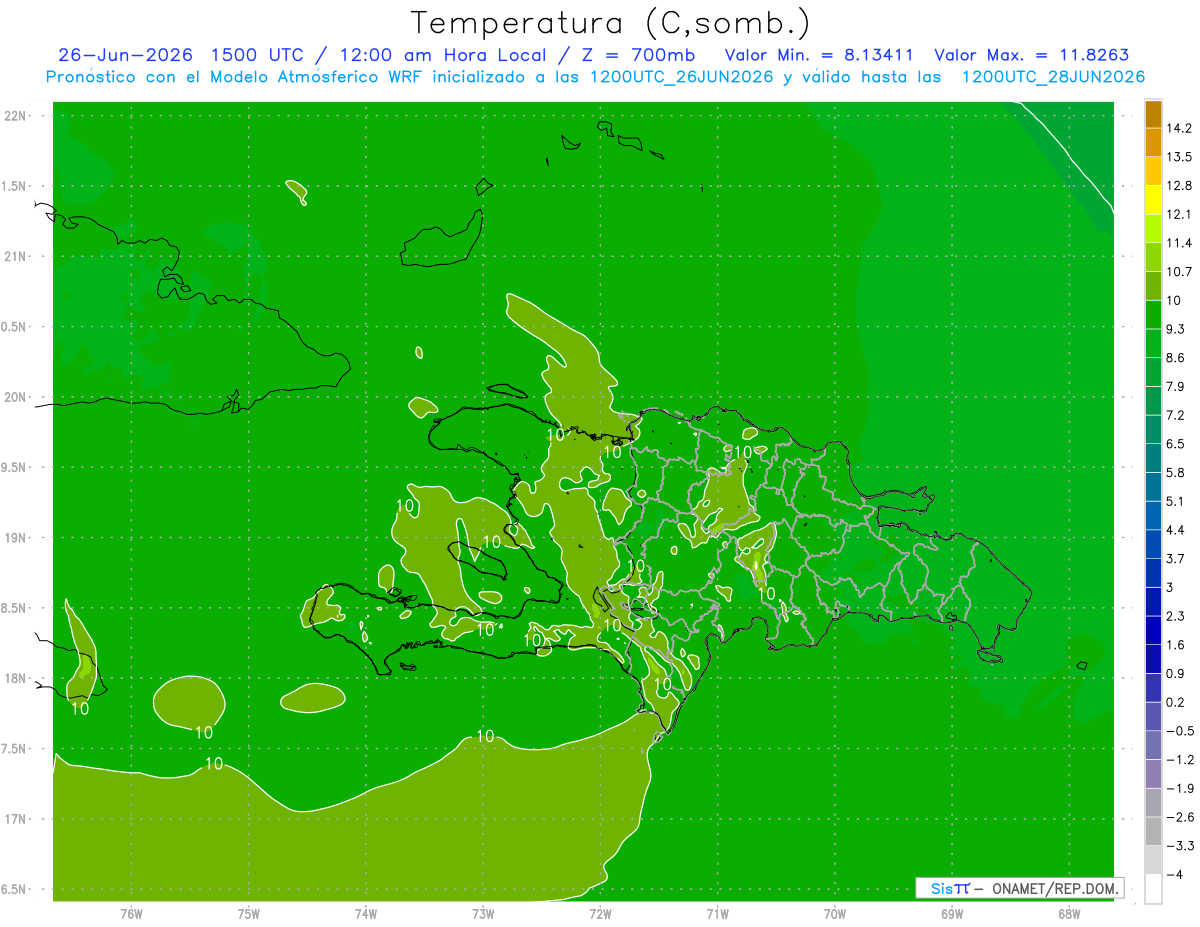This screenshot has width=1200, height=927.
Task: Click the "ONAMET/REP.DOM." credit label
Action: [x=1054, y=888]
